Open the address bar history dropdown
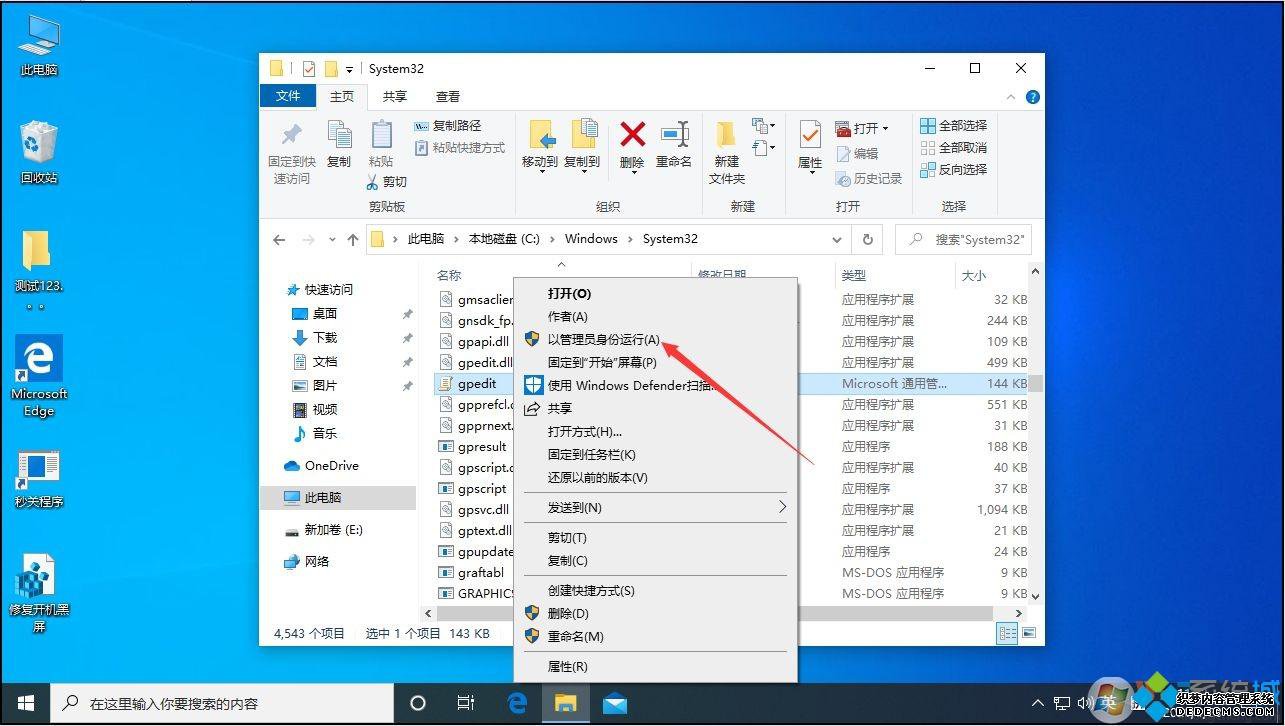Screen dimensions: 1285x726 tap(837, 240)
